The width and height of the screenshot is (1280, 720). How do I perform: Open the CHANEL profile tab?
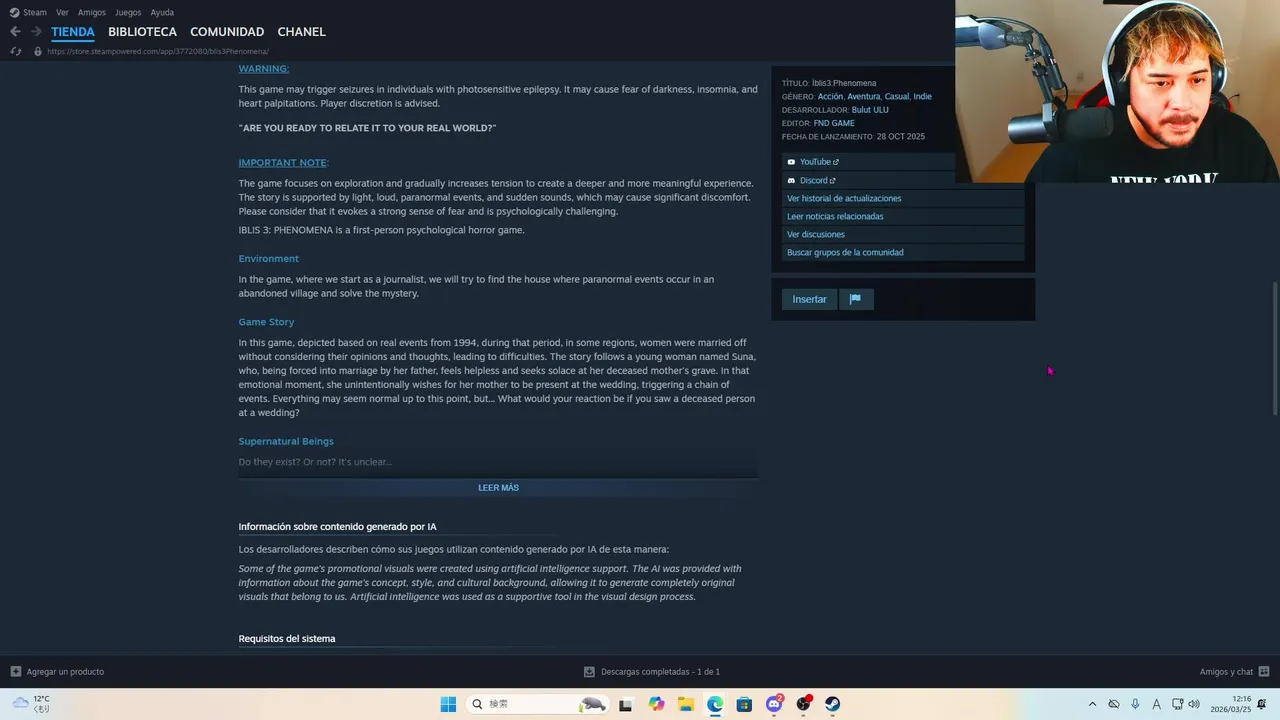coord(301,32)
